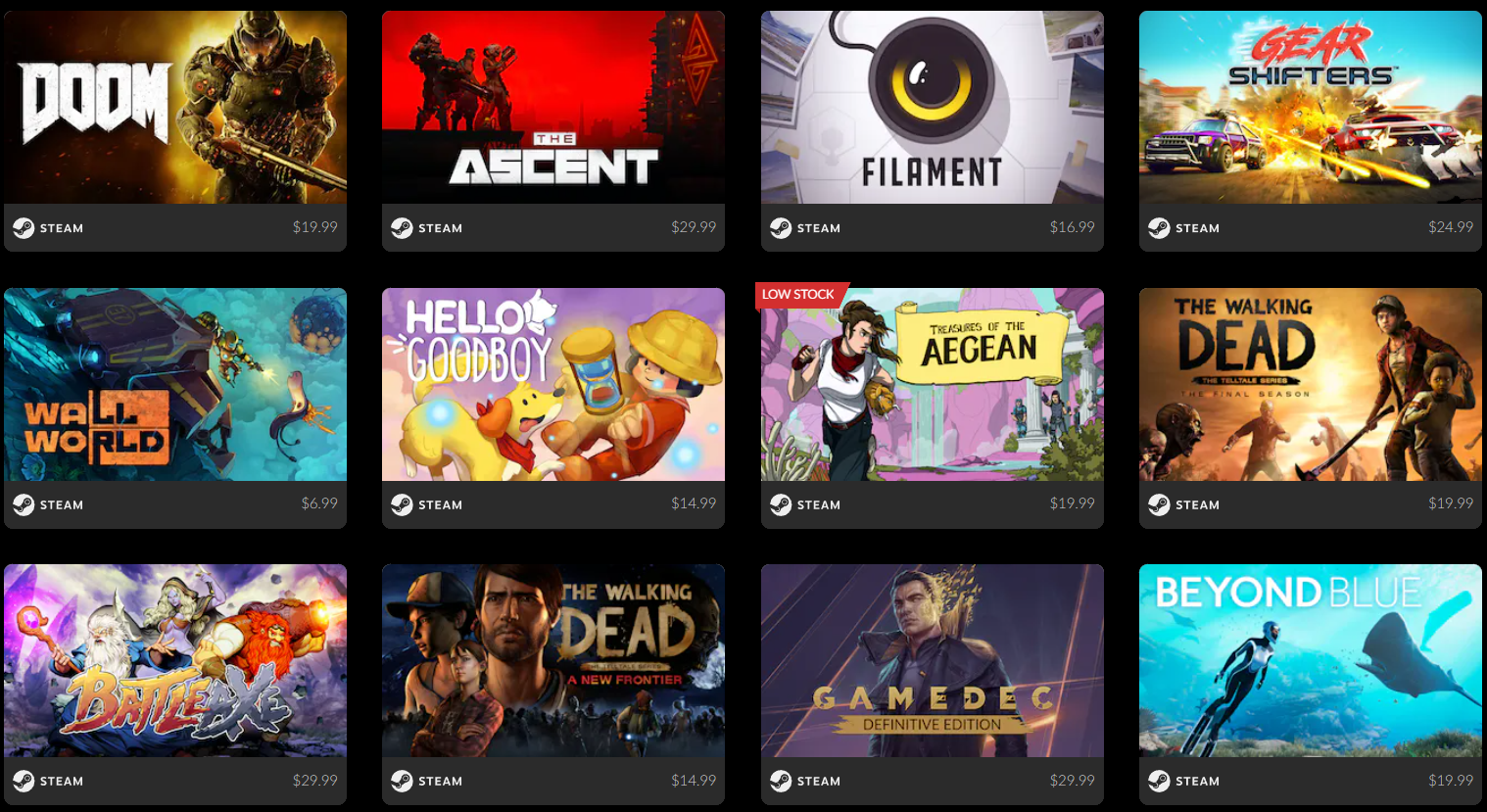1487x812 pixels.
Task: Click the $24.99 price of Gear Shifters
Action: [1451, 227]
